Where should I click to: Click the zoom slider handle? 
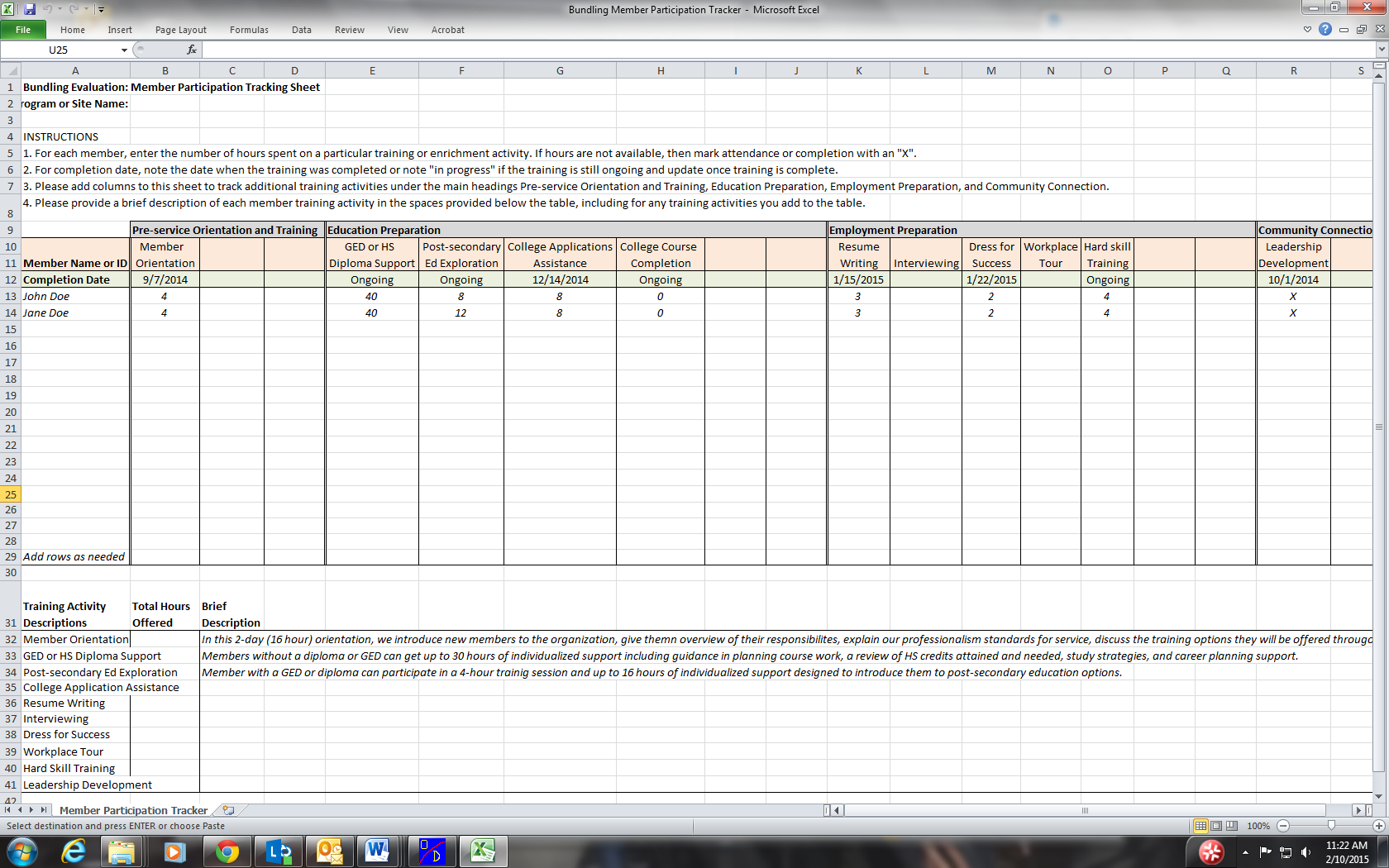point(1331,826)
